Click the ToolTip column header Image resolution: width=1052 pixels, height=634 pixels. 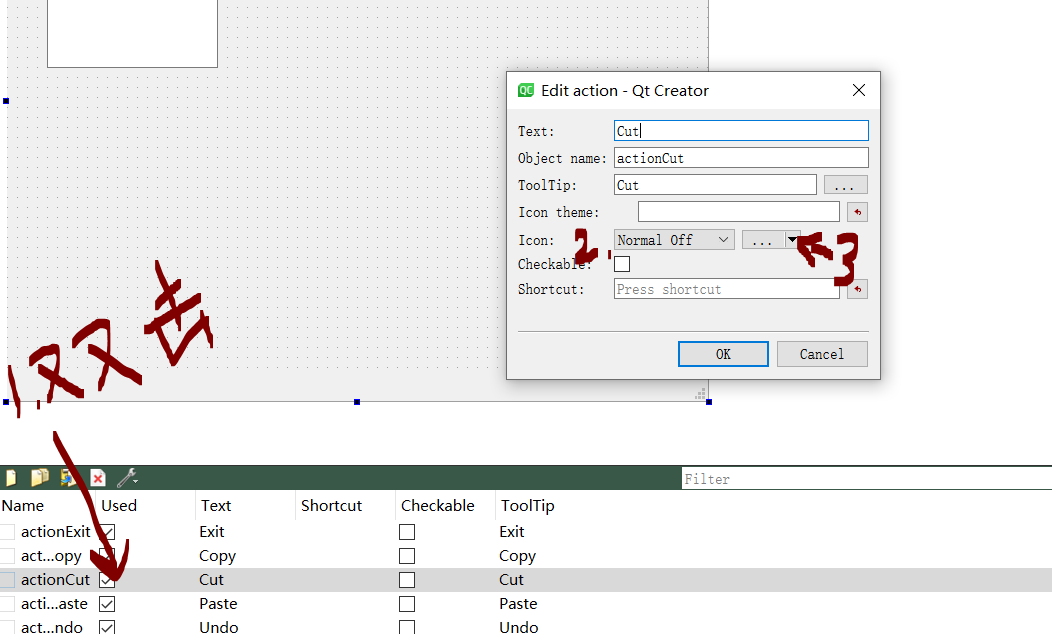pyautogui.click(x=528, y=506)
